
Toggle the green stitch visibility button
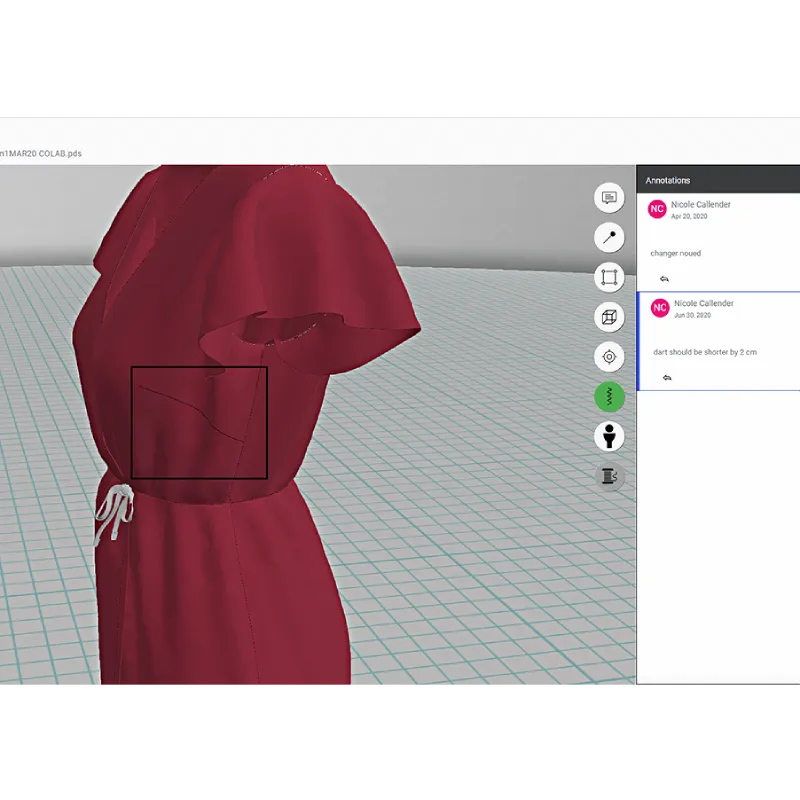[609, 396]
